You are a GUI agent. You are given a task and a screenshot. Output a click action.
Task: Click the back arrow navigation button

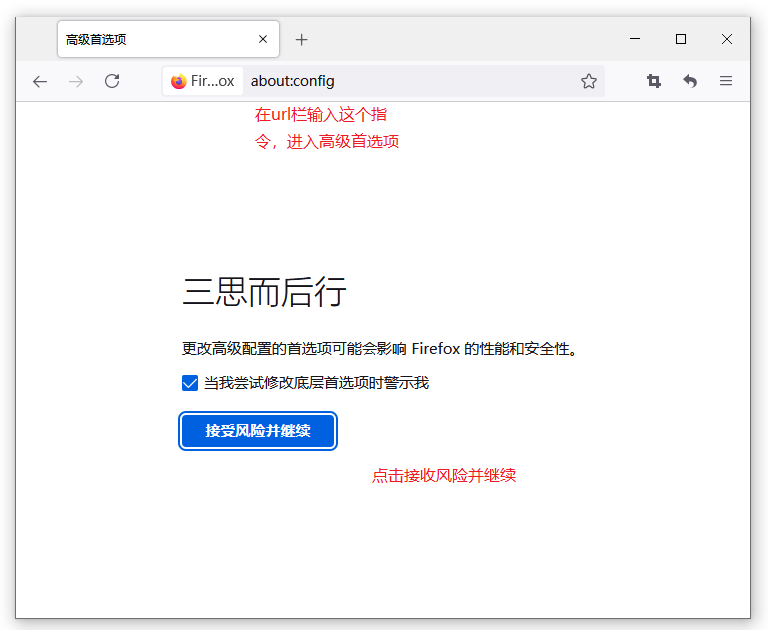pos(40,81)
